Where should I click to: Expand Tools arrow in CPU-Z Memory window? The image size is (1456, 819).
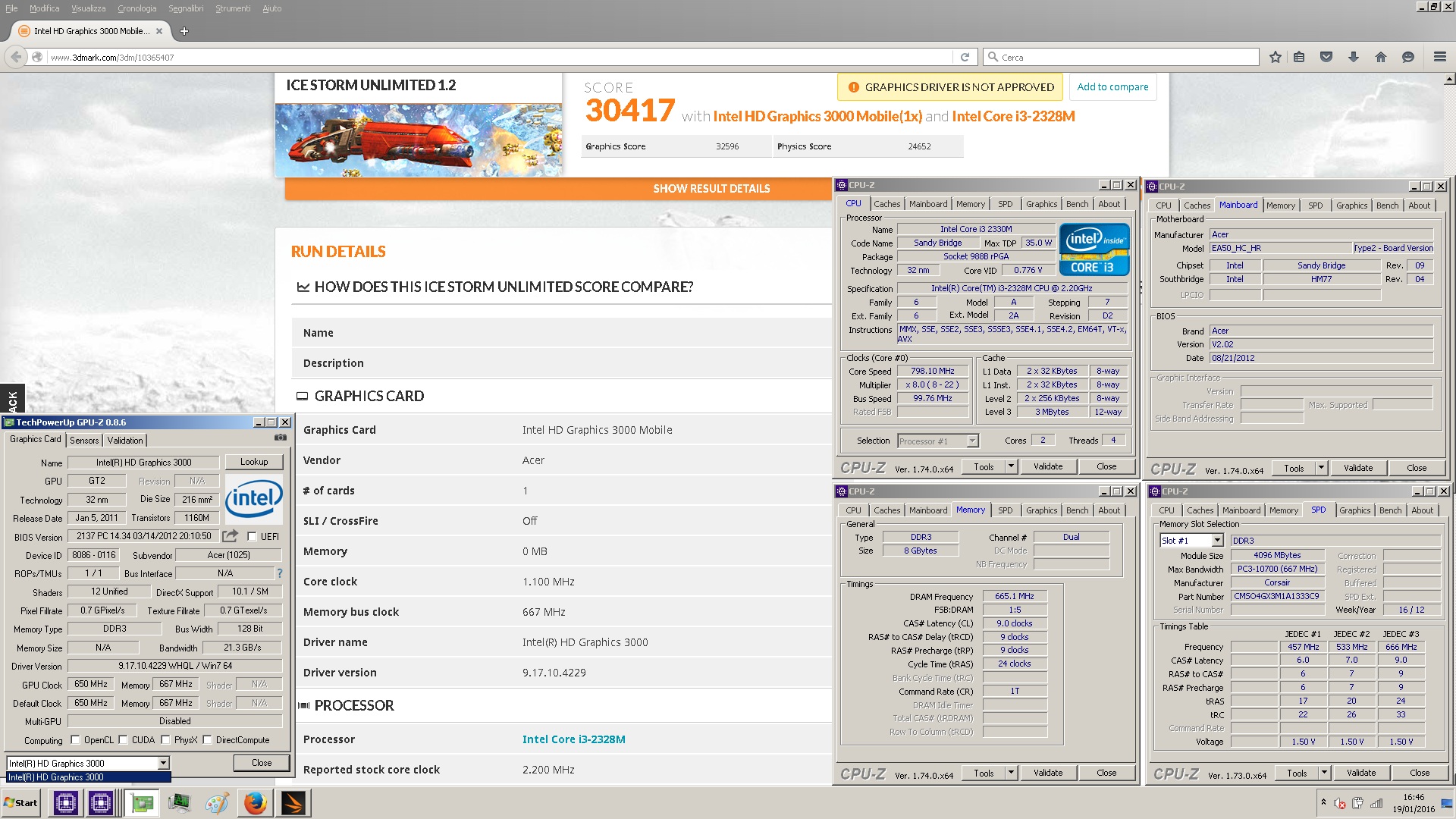[x=1011, y=773]
